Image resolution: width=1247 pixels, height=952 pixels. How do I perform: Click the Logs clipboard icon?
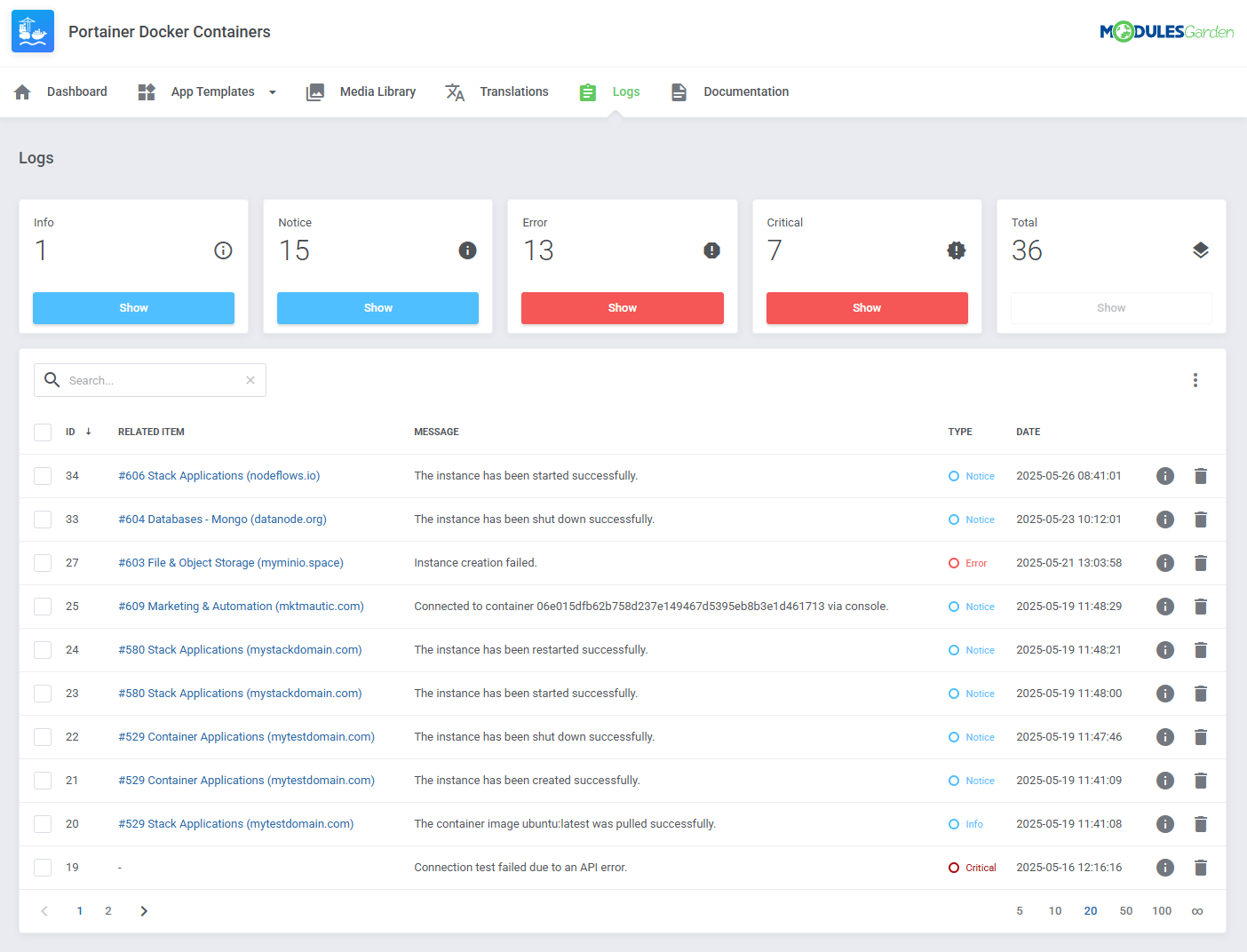coord(587,91)
